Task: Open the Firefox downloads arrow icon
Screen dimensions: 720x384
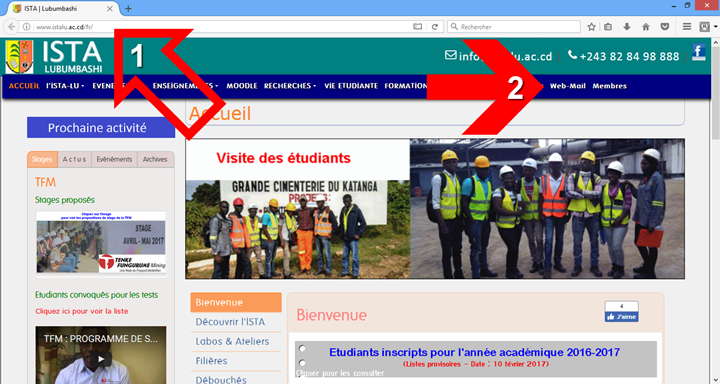Action: [627, 27]
